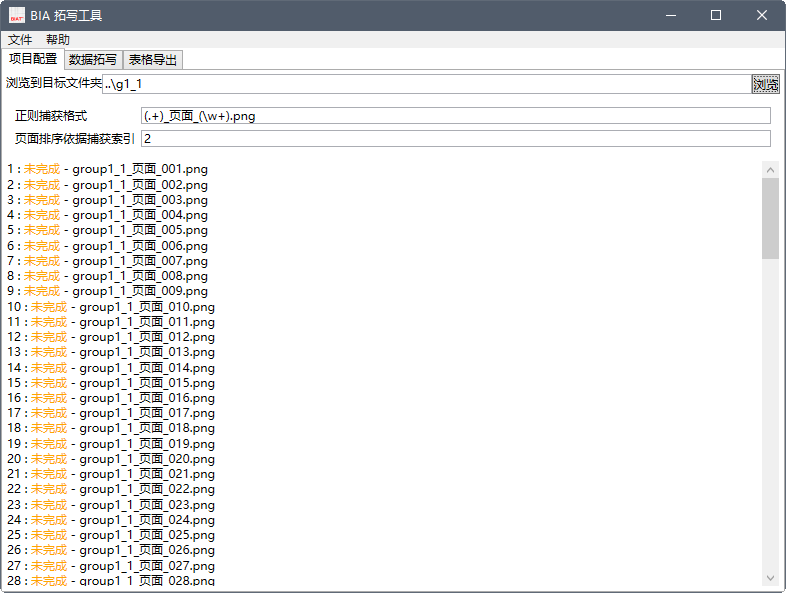This screenshot has height=593, width=786.
Task: Switch to the 项目配置 tab
Action: pyautogui.click(x=33, y=59)
